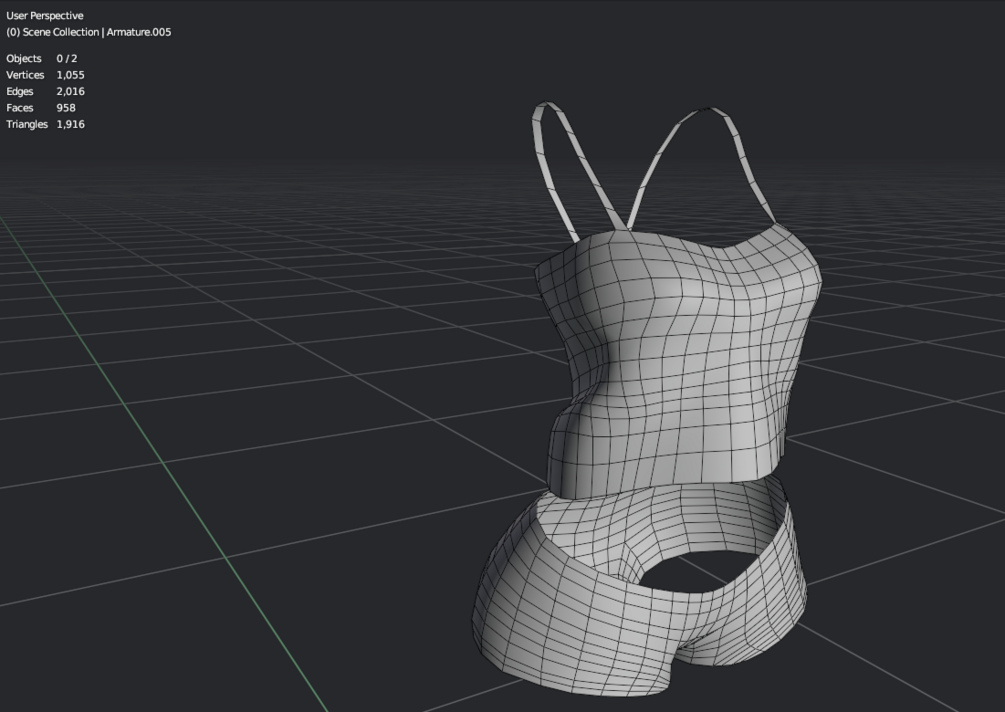Click the "Edges 2,016" statistics row
The image size is (1005, 712).
point(46,92)
